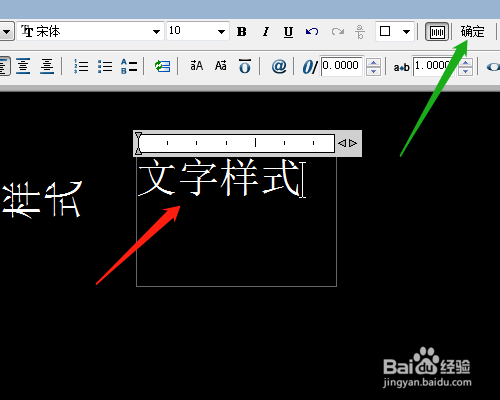Confirm with the 确定 button
The width and height of the screenshot is (500, 400).
coord(473,32)
